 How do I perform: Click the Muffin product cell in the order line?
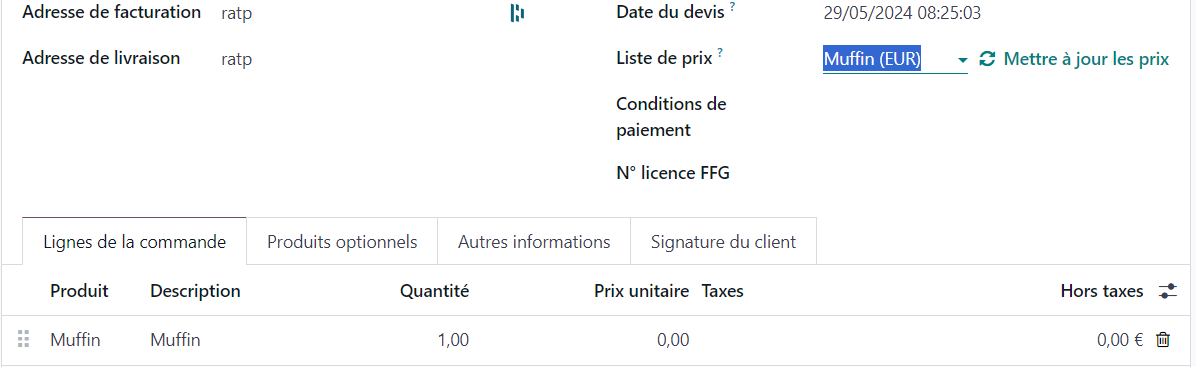click(x=76, y=340)
